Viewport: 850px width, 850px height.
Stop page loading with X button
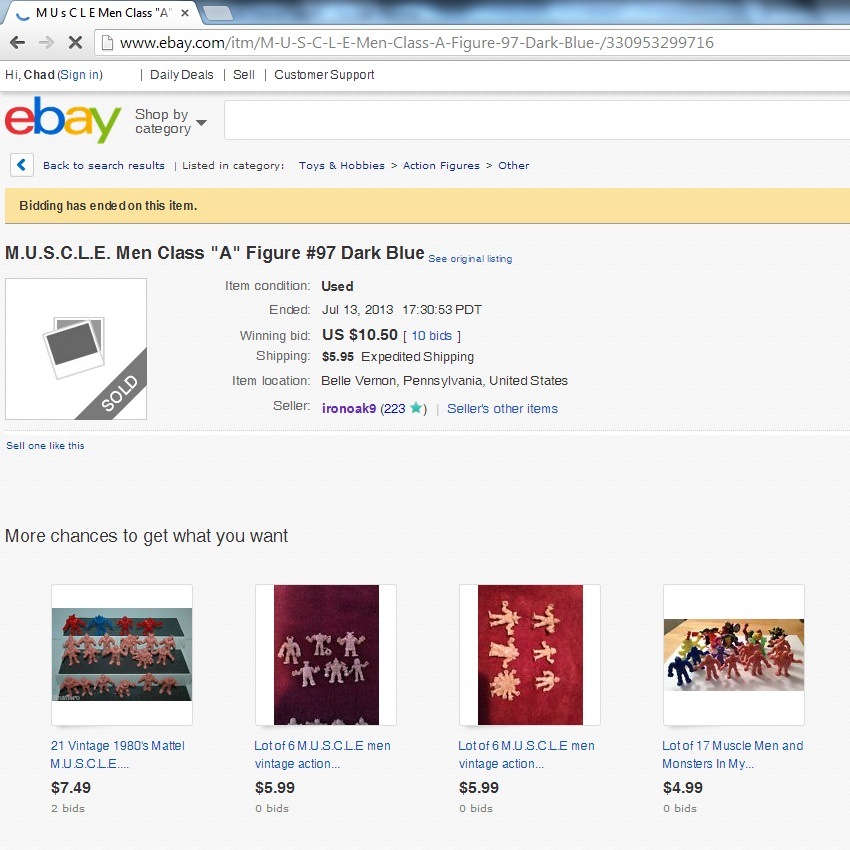click(x=75, y=42)
